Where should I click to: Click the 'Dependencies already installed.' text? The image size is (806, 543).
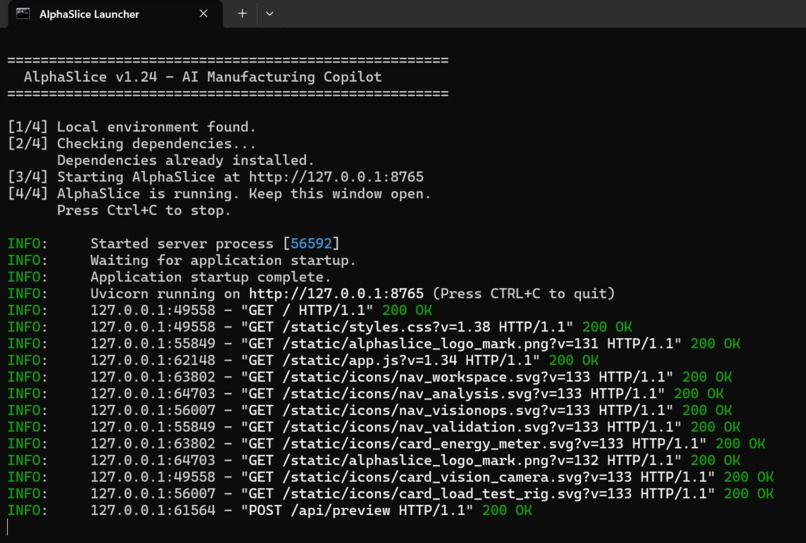(x=185, y=160)
